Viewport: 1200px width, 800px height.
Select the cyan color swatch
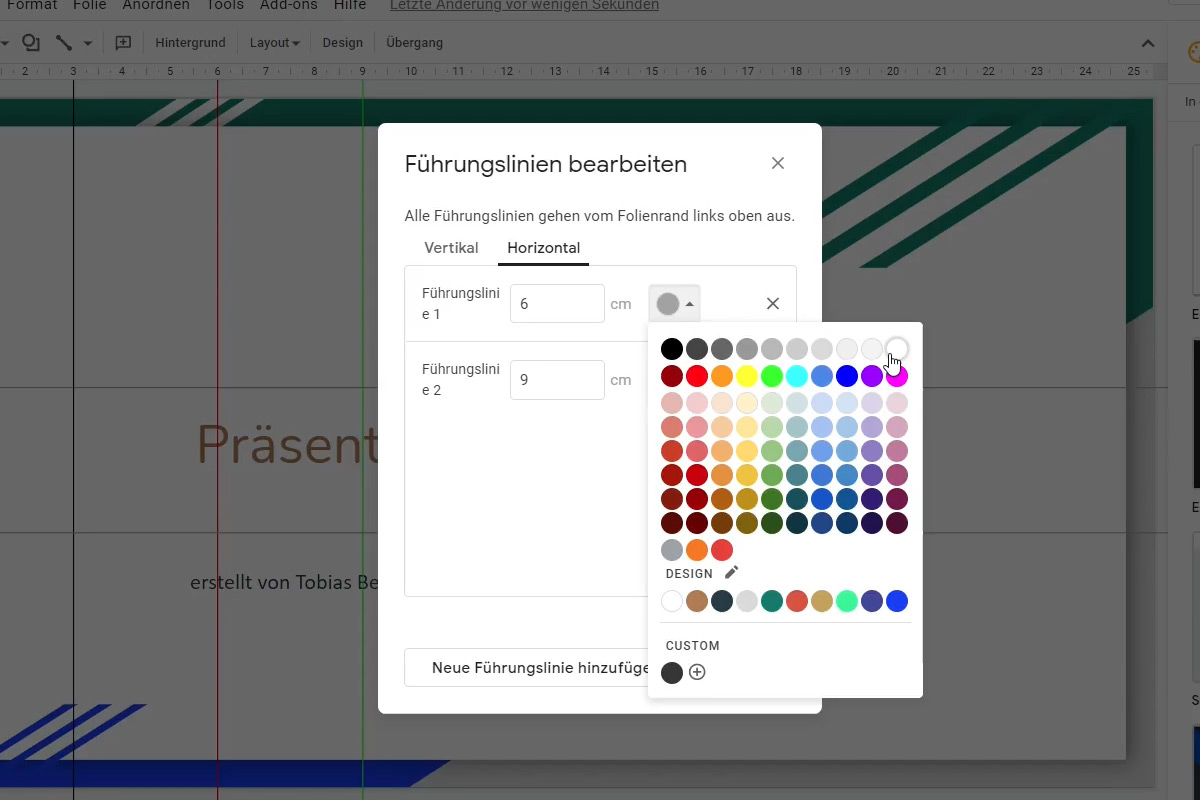(x=797, y=376)
